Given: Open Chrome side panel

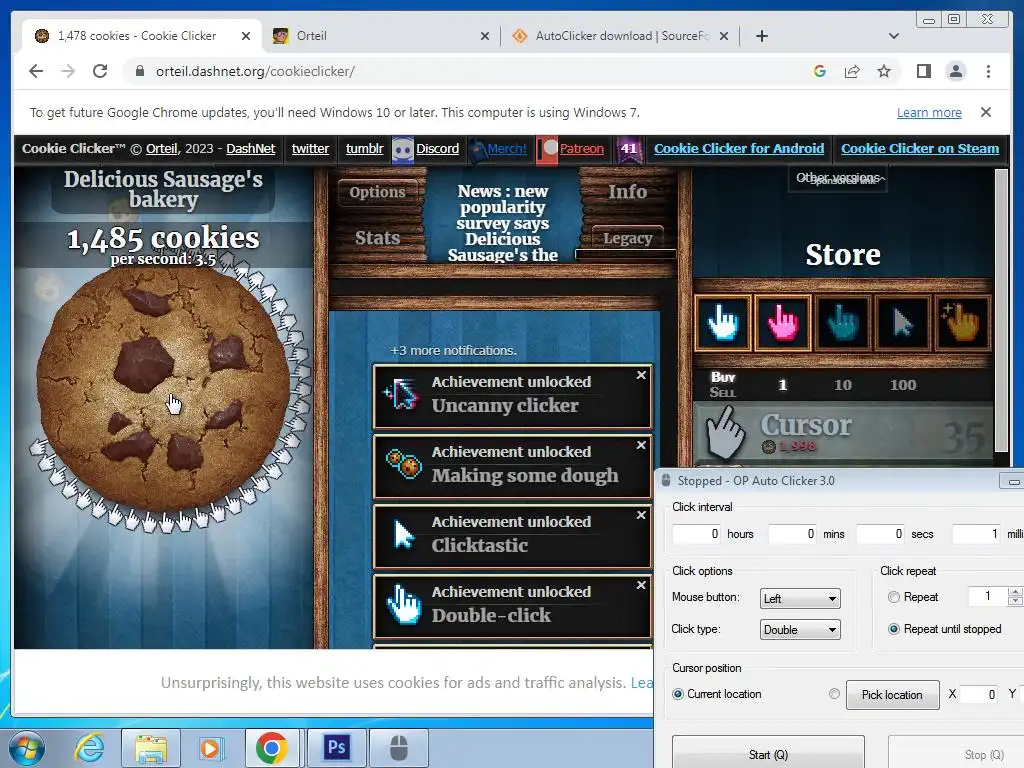Looking at the screenshot, I should [923, 71].
